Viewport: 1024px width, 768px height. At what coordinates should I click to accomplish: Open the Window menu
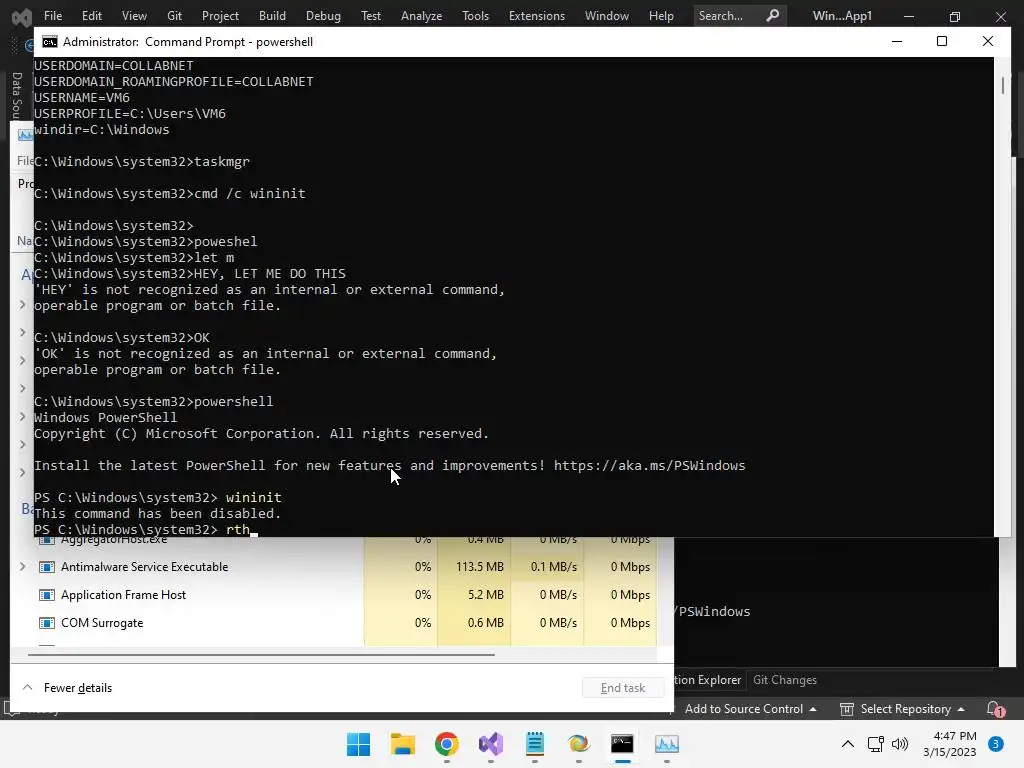pyautogui.click(x=607, y=16)
